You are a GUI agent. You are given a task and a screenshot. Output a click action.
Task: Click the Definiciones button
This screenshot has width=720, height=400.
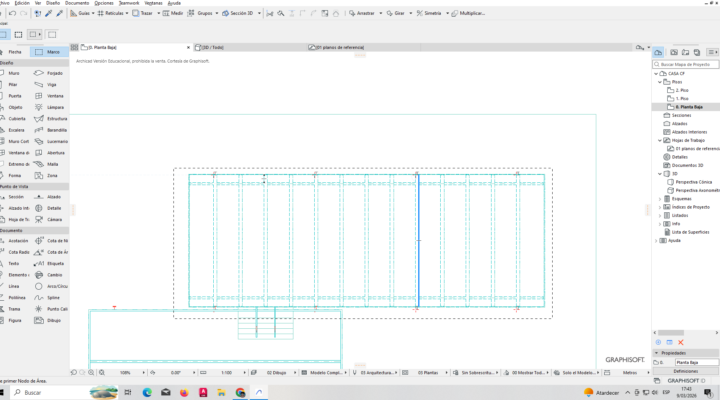pos(685,371)
